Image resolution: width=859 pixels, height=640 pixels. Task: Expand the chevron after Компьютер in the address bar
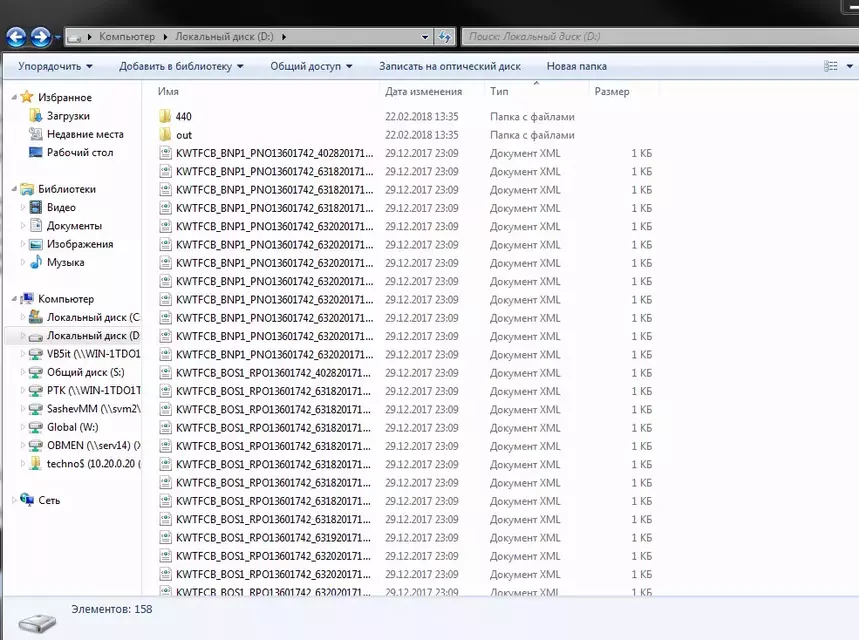tap(165, 37)
